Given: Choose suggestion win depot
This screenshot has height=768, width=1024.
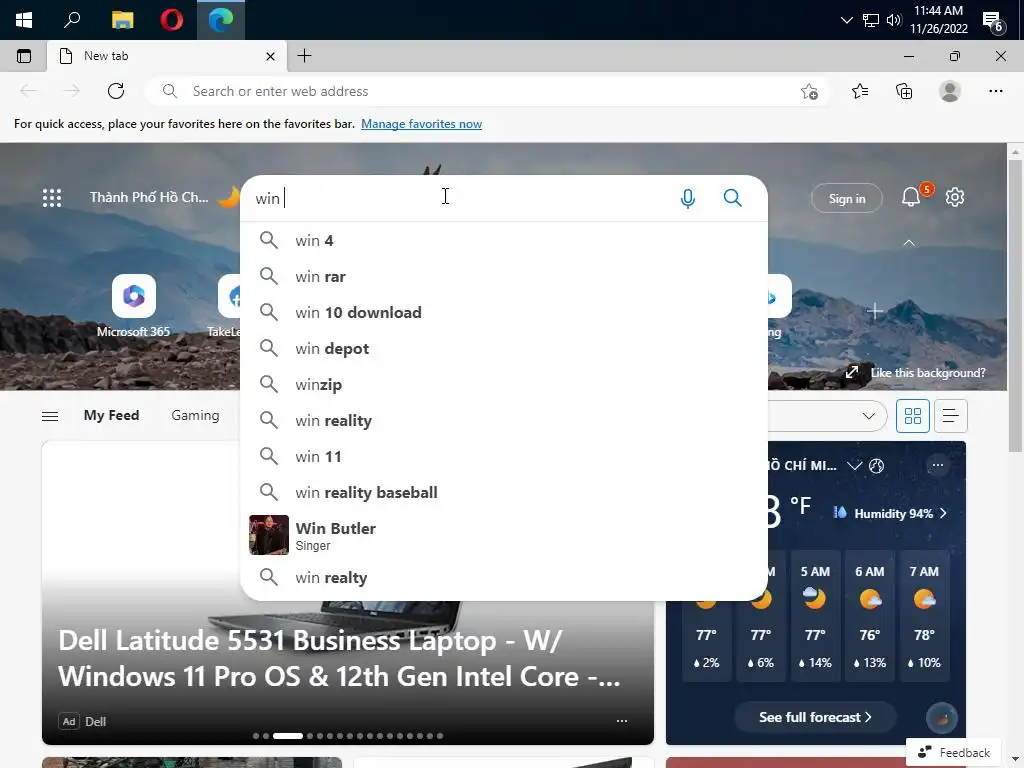Looking at the screenshot, I should (x=504, y=348).
